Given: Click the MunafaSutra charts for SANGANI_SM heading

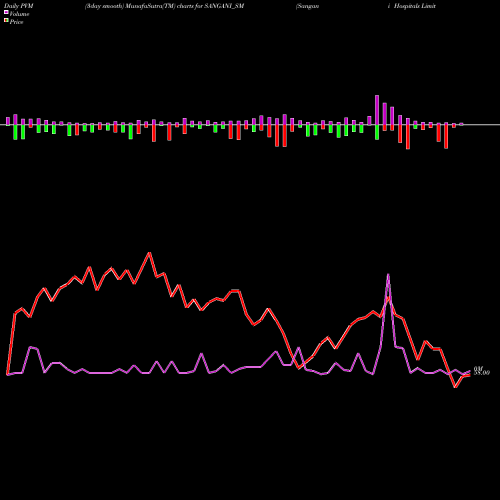Looking at the screenshot, I should click(x=164, y=6).
